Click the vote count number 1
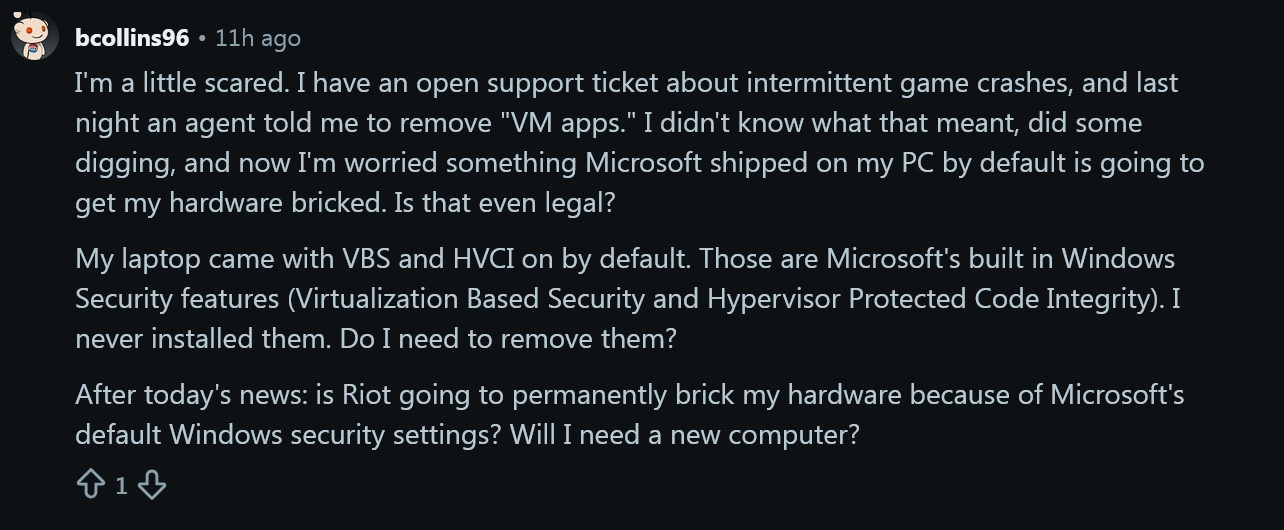 pyautogui.click(x=121, y=486)
